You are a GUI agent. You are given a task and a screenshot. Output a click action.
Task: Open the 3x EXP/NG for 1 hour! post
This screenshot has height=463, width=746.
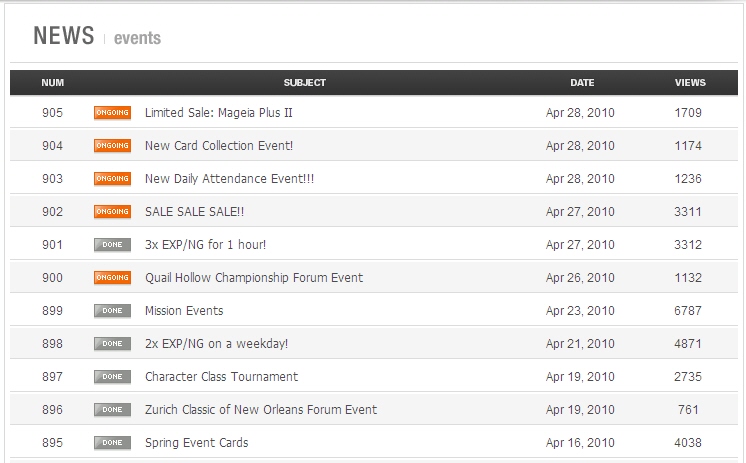(x=206, y=245)
